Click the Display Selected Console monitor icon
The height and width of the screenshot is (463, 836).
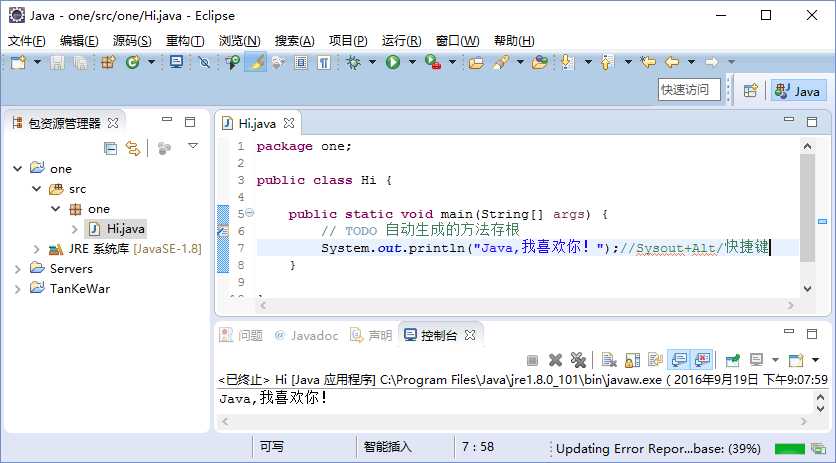pyautogui.click(x=756, y=360)
